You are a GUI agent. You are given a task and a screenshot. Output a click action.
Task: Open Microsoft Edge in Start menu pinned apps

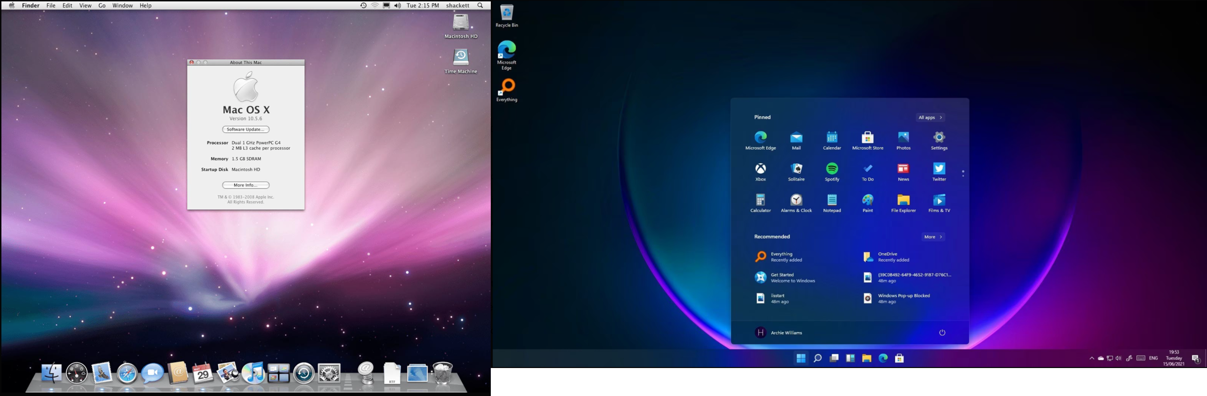pos(760,140)
